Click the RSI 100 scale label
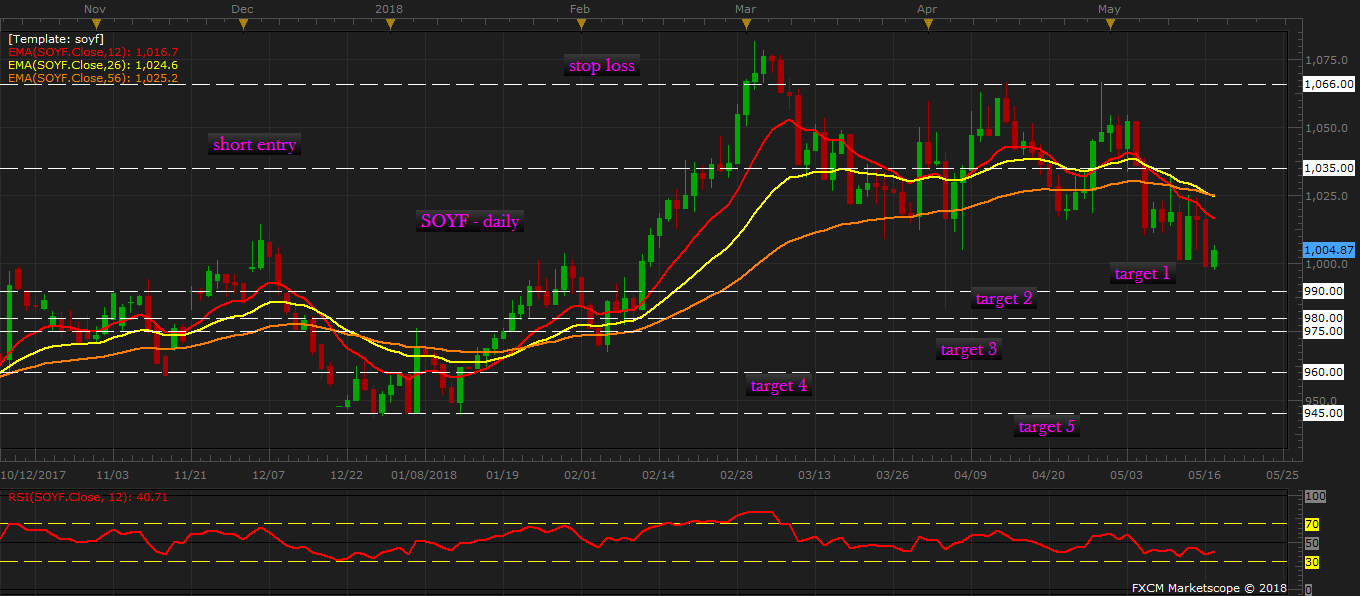 point(1315,496)
